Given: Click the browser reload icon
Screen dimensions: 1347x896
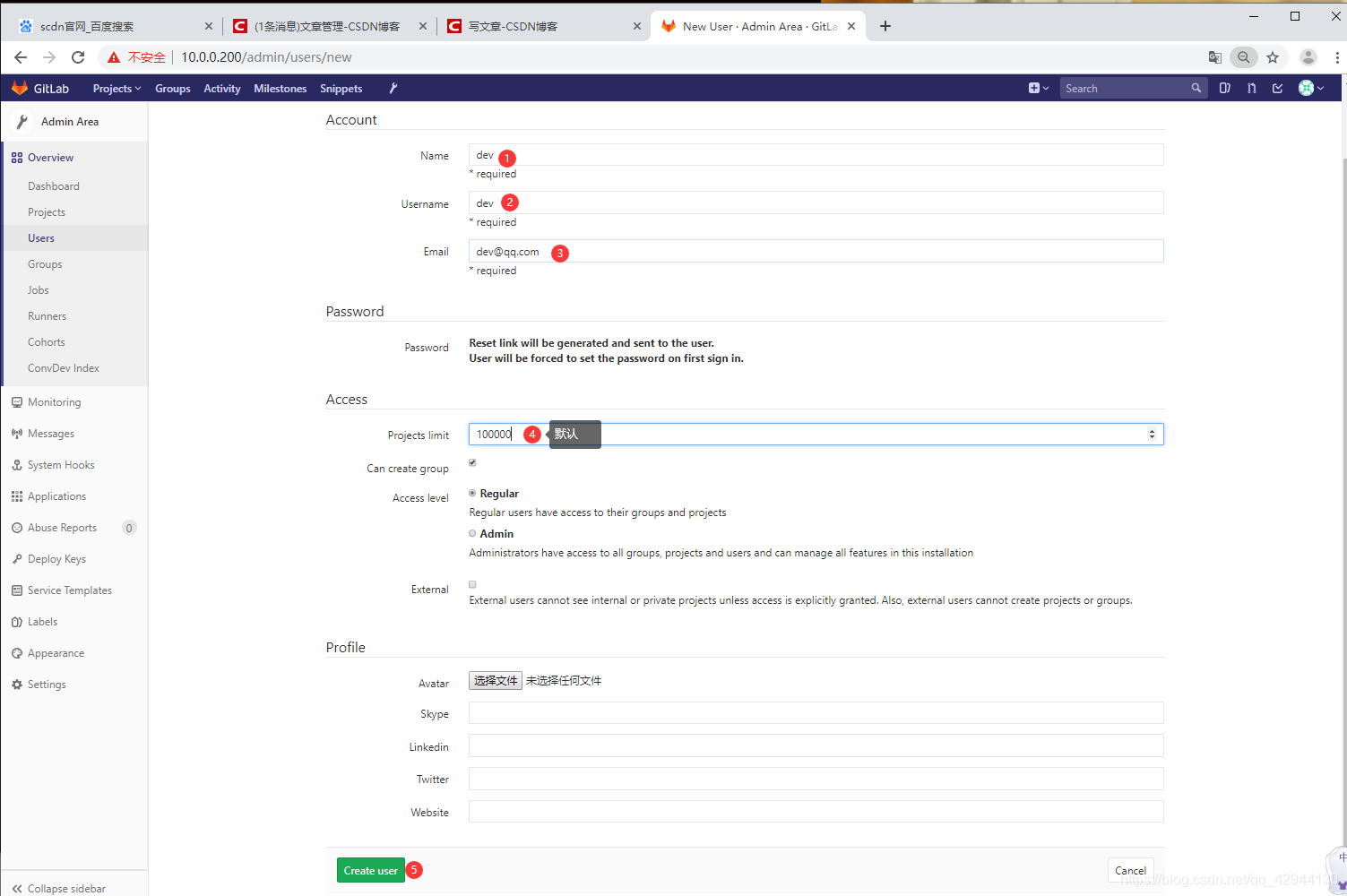Looking at the screenshot, I should (x=78, y=57).
